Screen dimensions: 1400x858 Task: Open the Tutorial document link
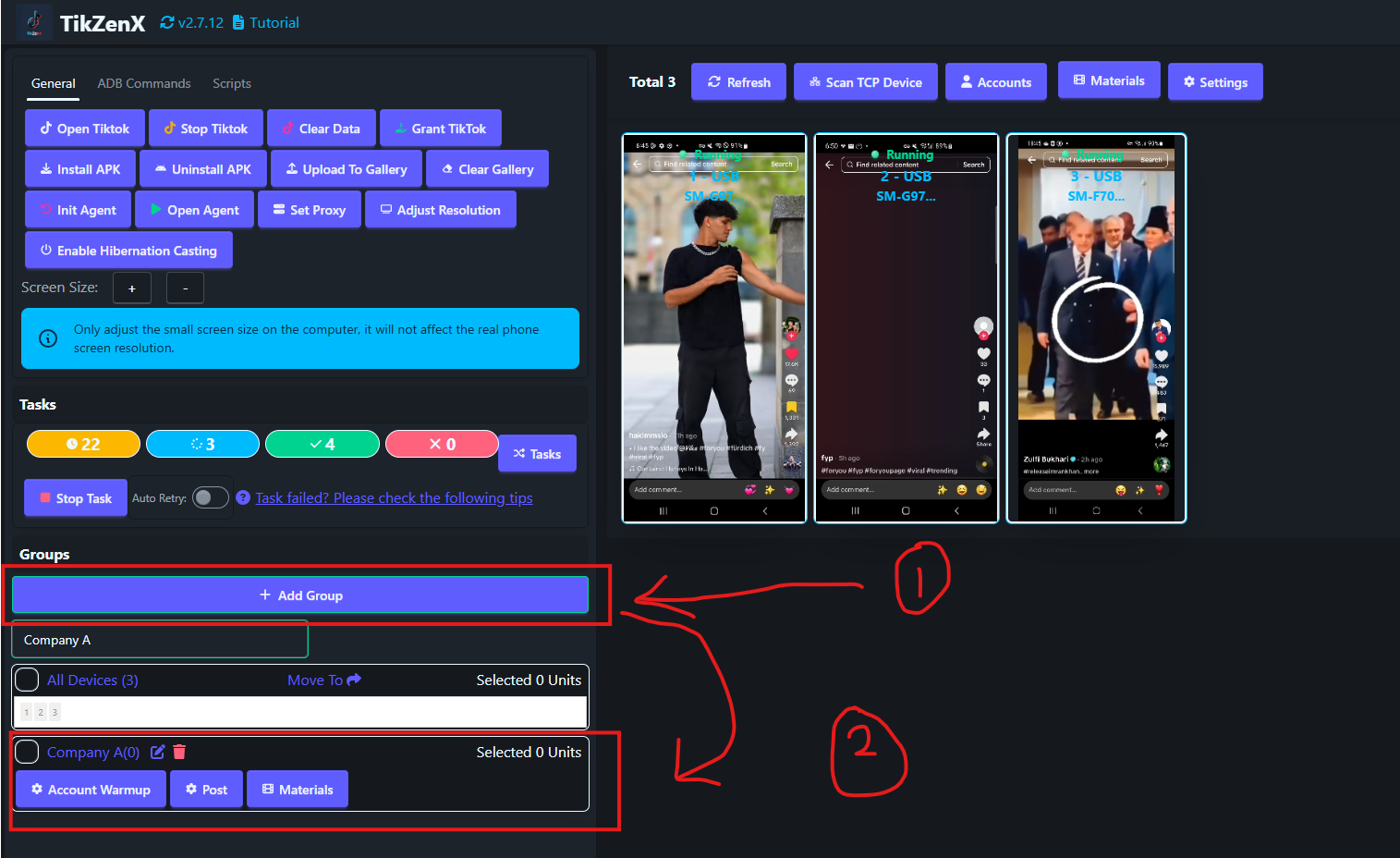[266, 22]
